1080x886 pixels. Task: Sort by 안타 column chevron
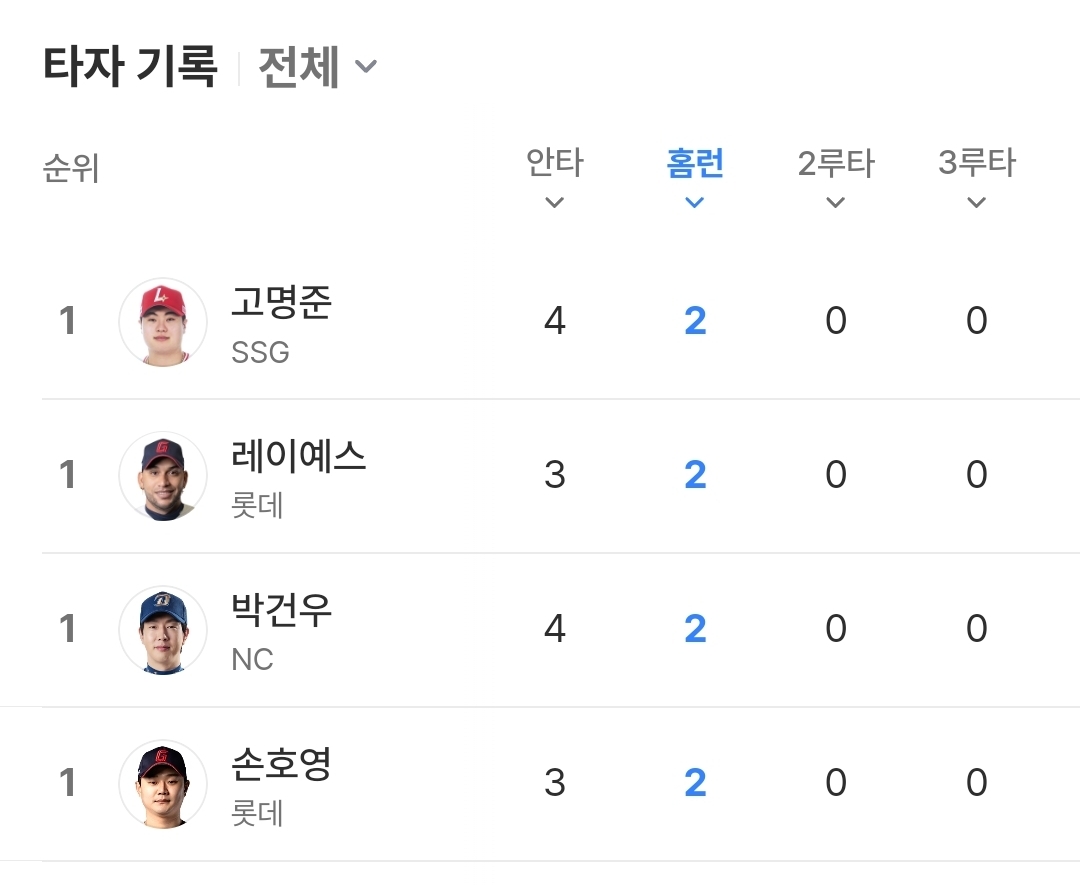(555, 203)
